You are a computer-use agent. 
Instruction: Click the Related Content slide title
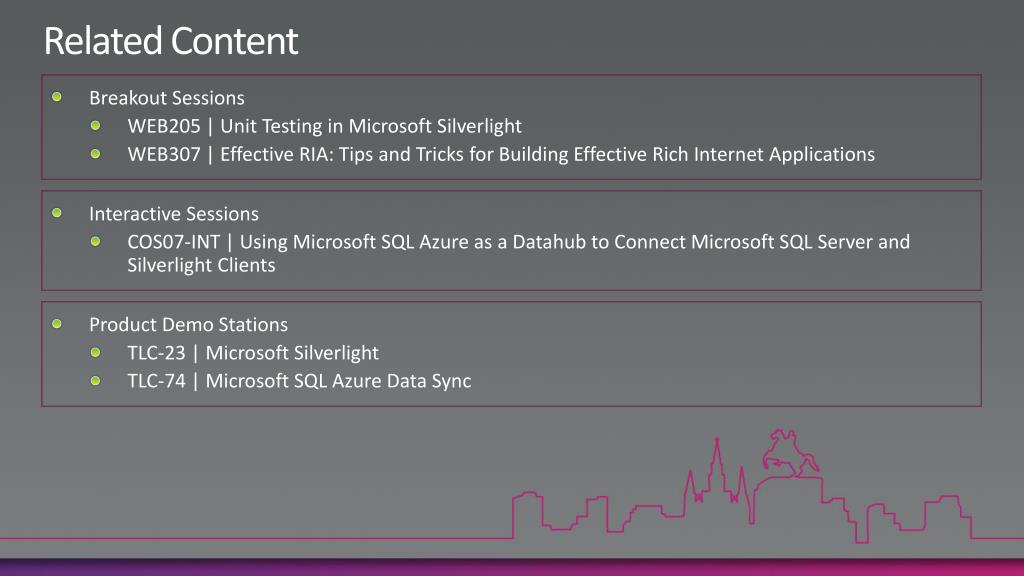170,40
